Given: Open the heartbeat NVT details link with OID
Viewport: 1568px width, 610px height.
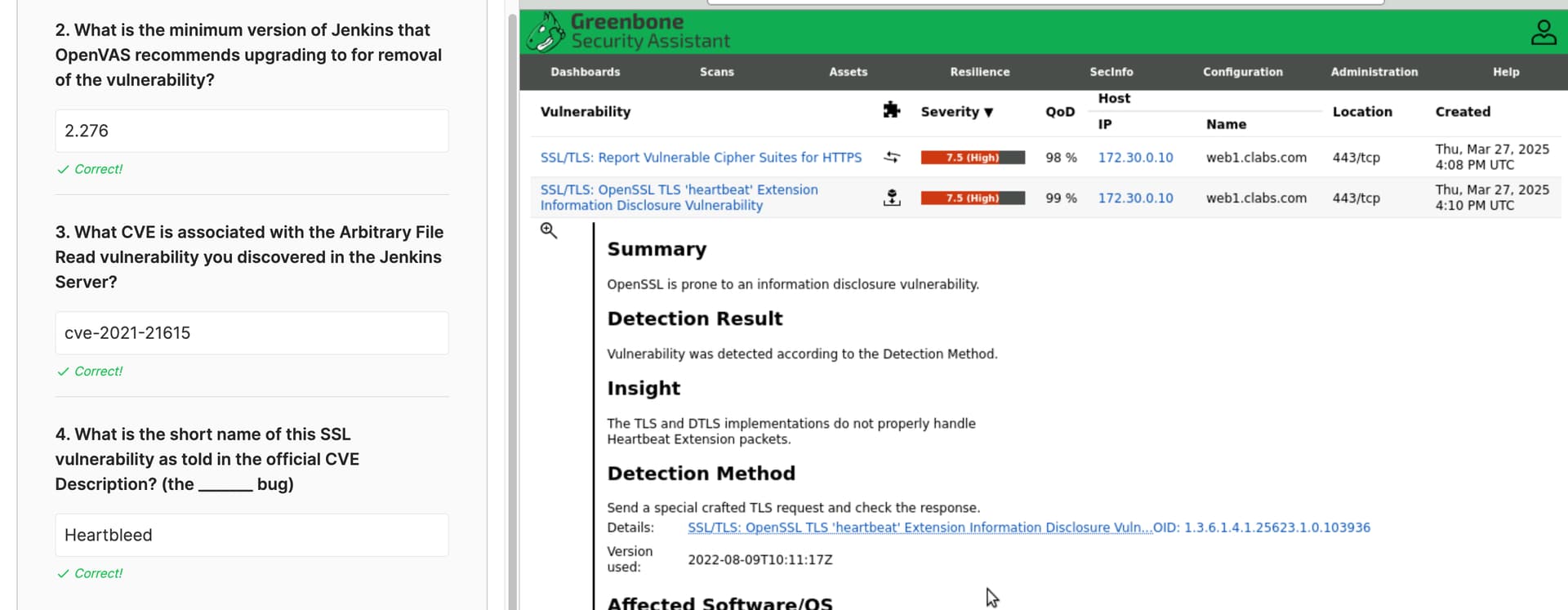Looking at the screenshot, I should click(x=919, y=528).
